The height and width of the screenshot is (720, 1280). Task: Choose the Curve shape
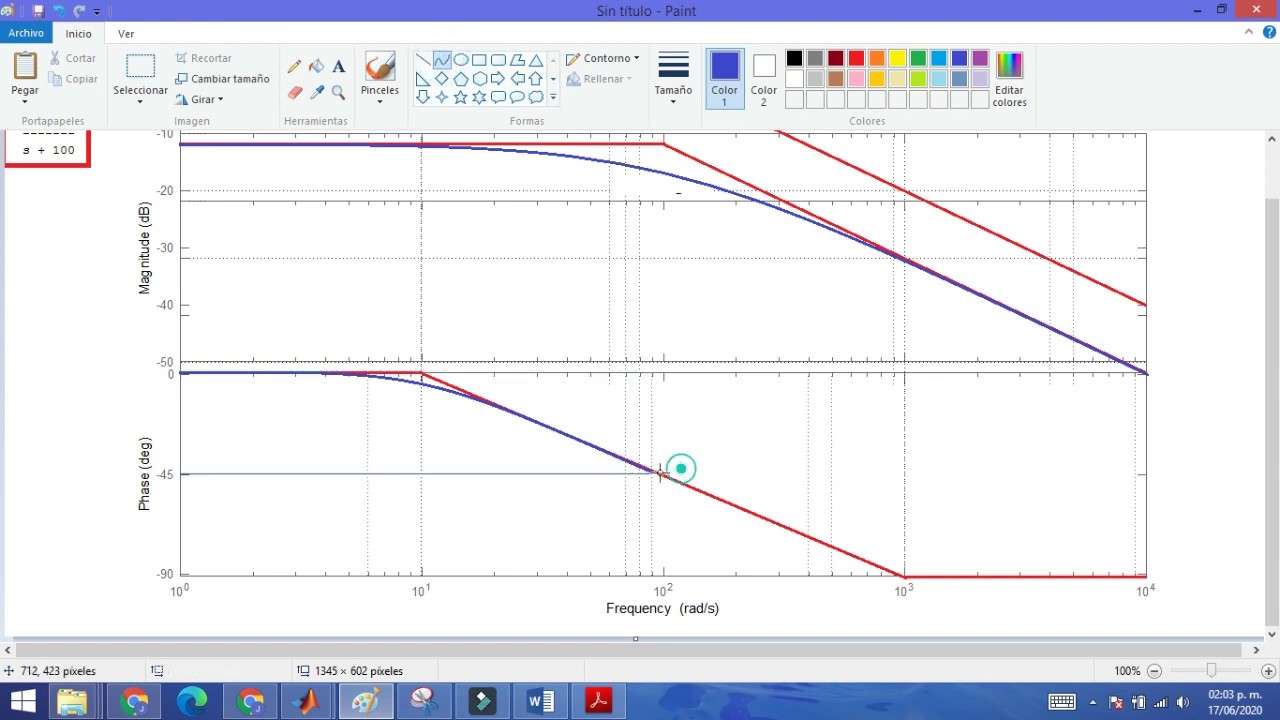442,60
